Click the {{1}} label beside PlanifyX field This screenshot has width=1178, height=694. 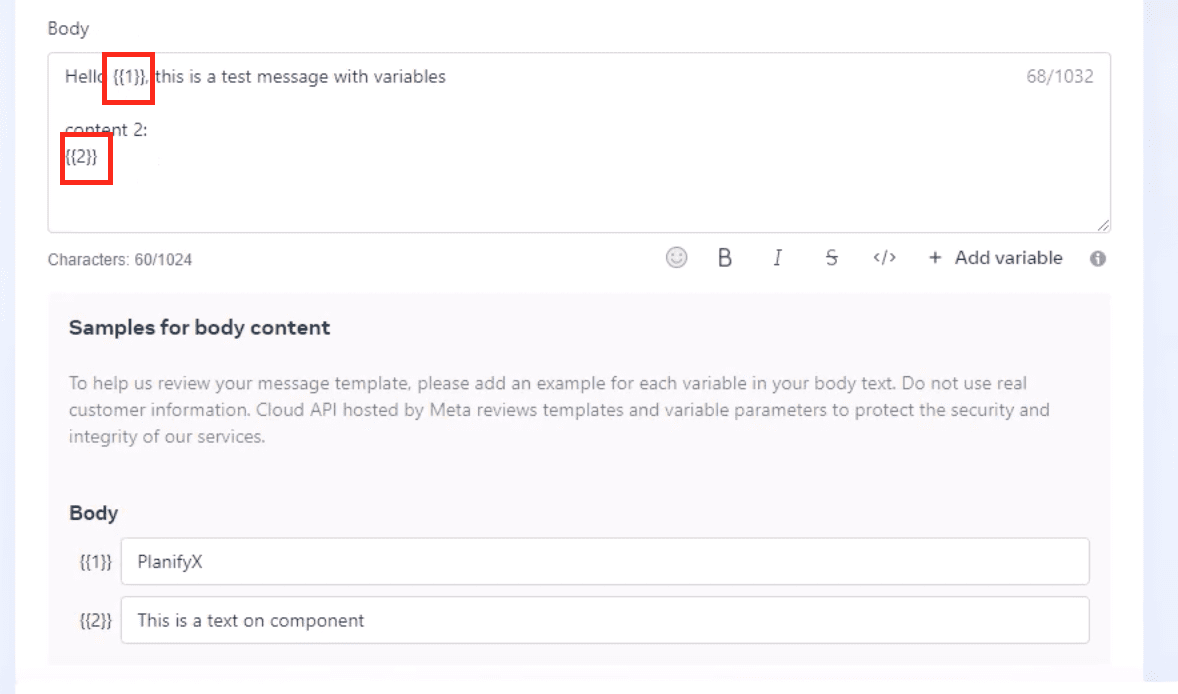95,562
